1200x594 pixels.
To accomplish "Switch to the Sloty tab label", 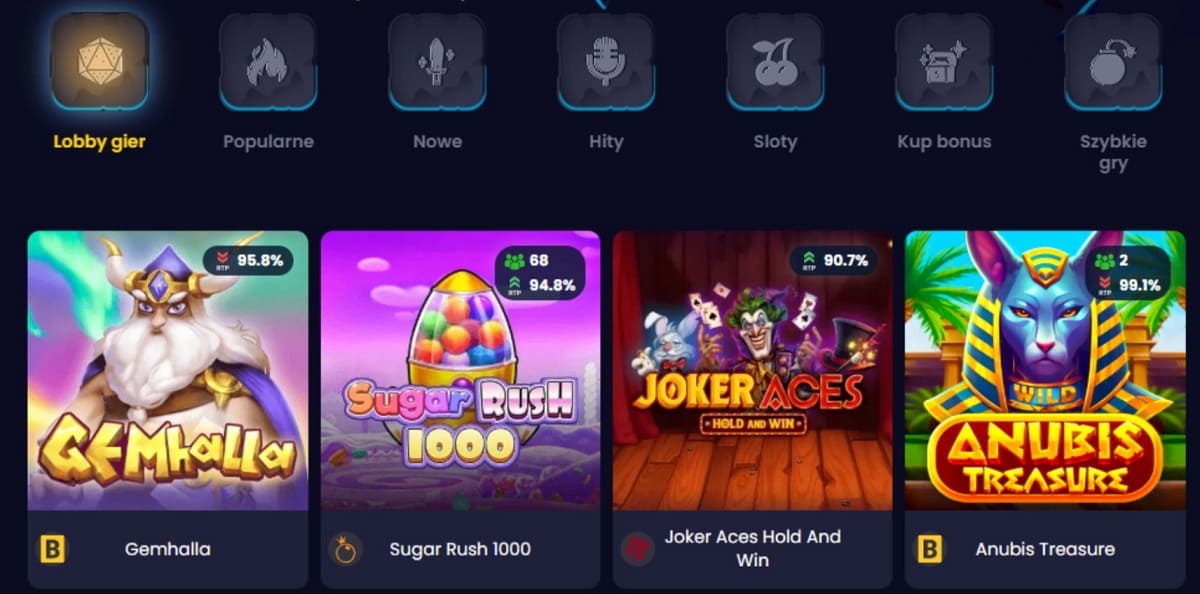I will [775, 142].
